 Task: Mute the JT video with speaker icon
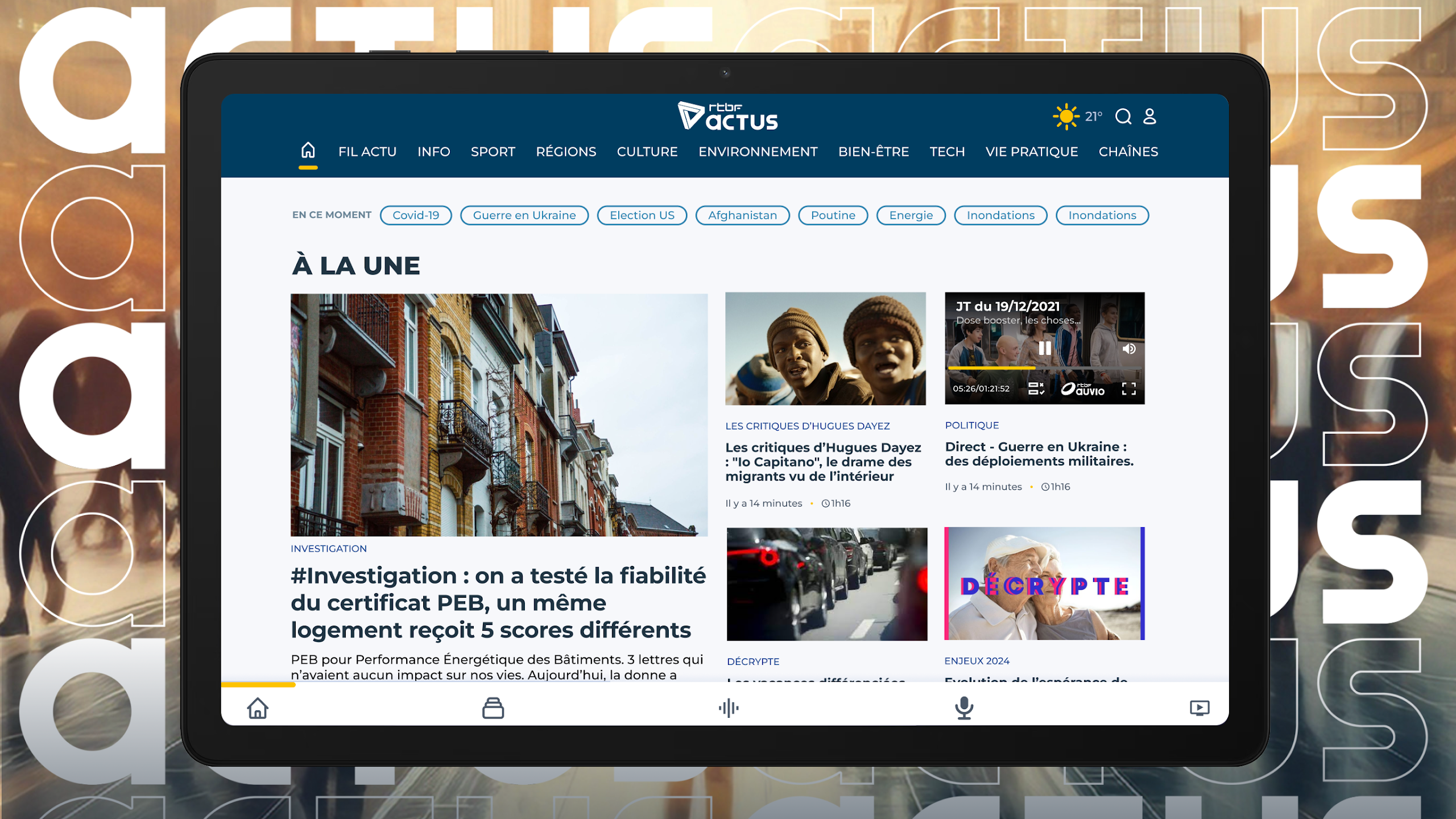pyautogui.click(x=1129, y=349)
